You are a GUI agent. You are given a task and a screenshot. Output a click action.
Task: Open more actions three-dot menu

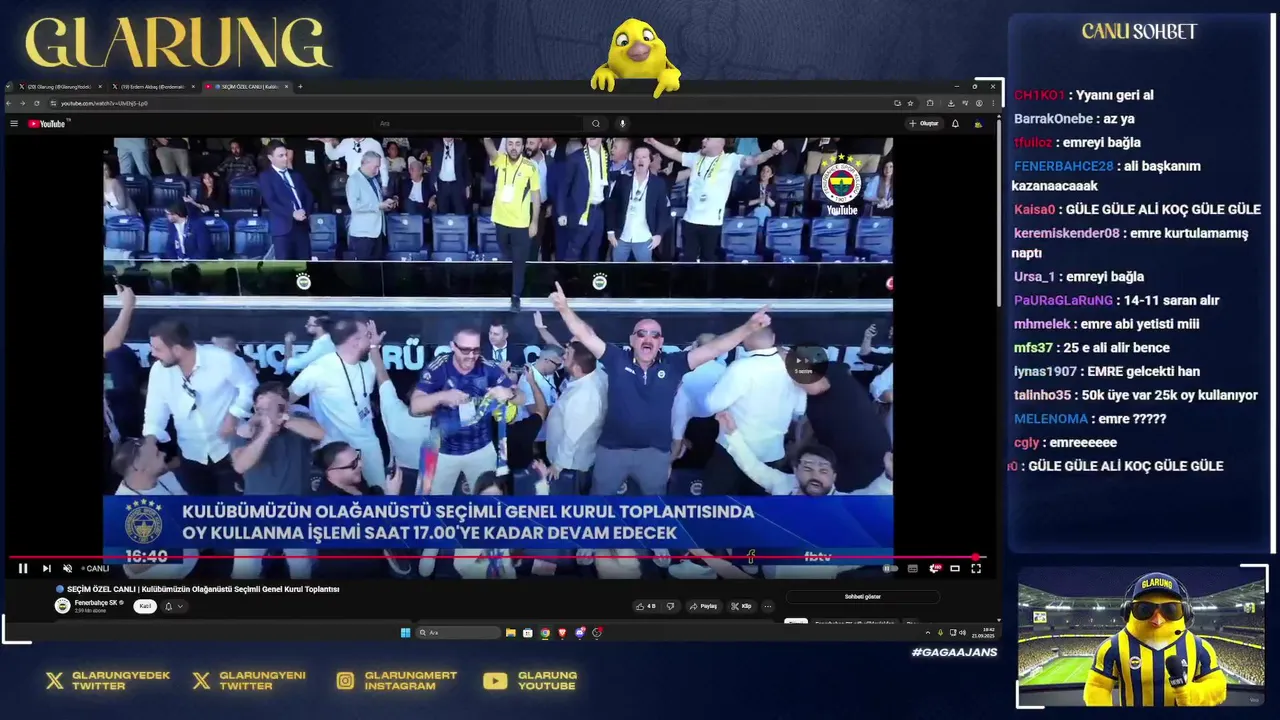767,606
